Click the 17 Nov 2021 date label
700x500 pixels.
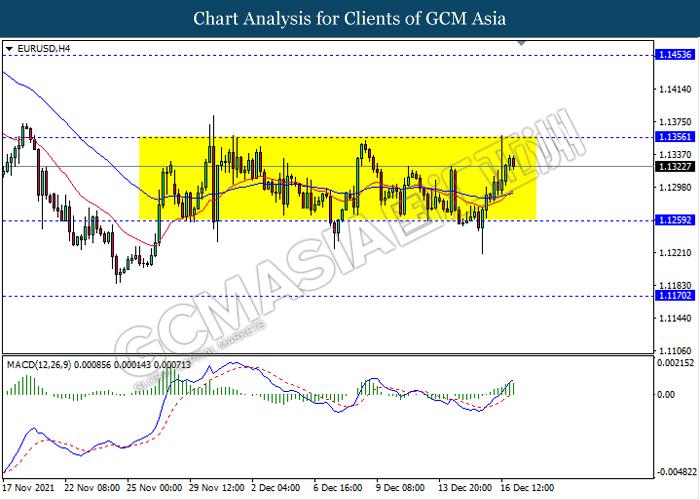(x=29, y=487)
